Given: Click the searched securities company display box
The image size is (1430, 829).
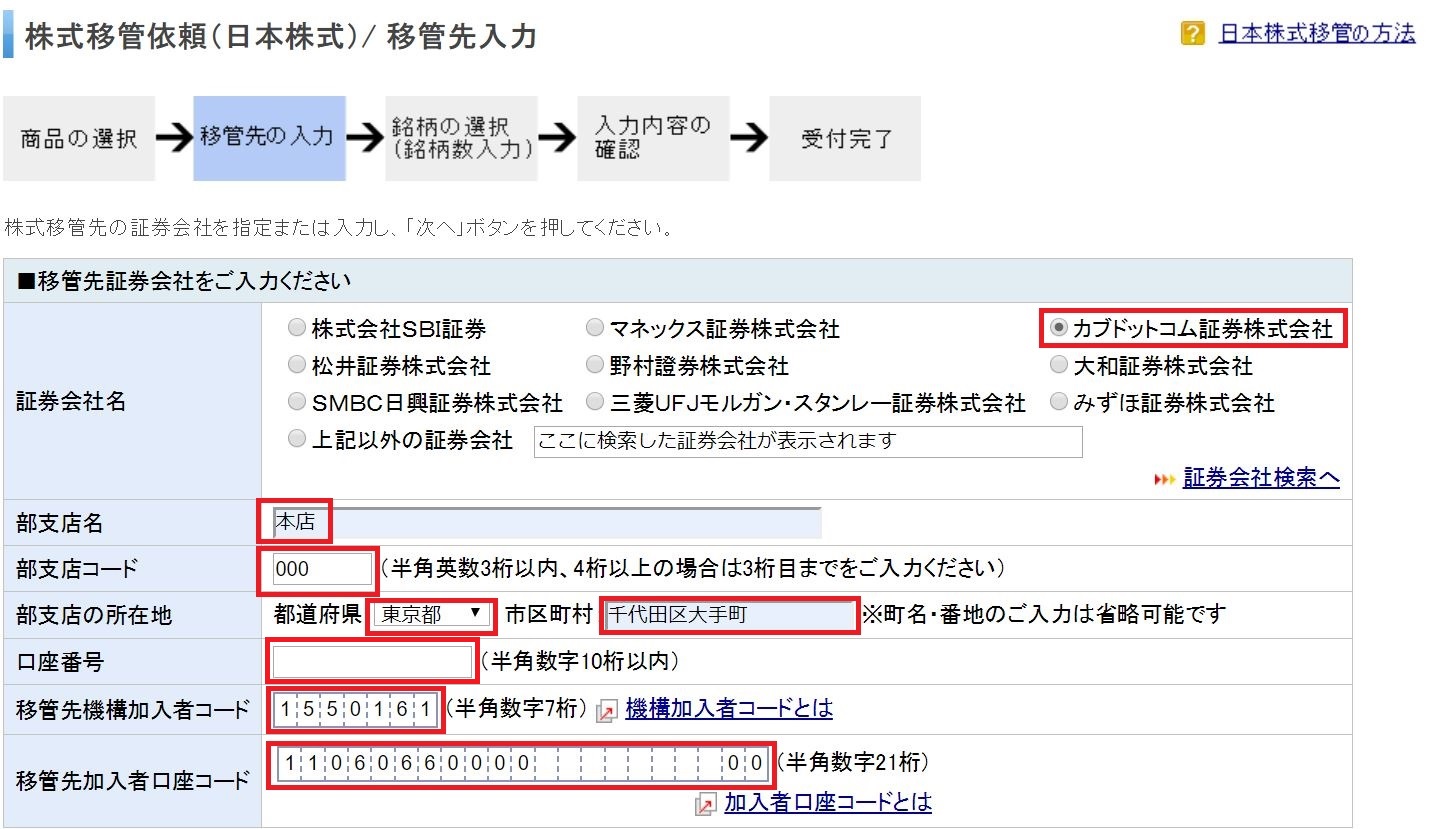Looking at the screenshot, I should click(808, 441).
